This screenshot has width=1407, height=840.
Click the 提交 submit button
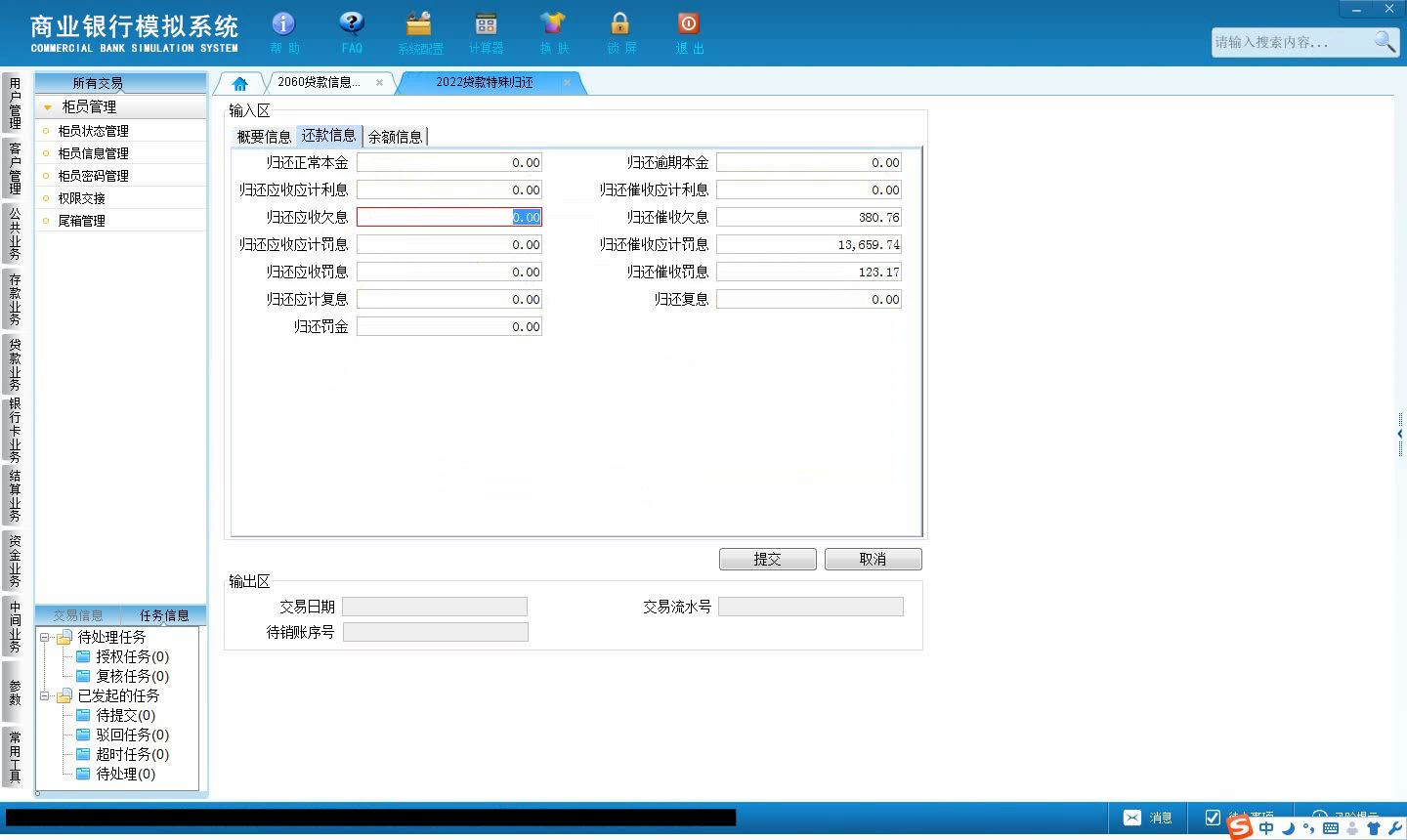pos(768,559)
